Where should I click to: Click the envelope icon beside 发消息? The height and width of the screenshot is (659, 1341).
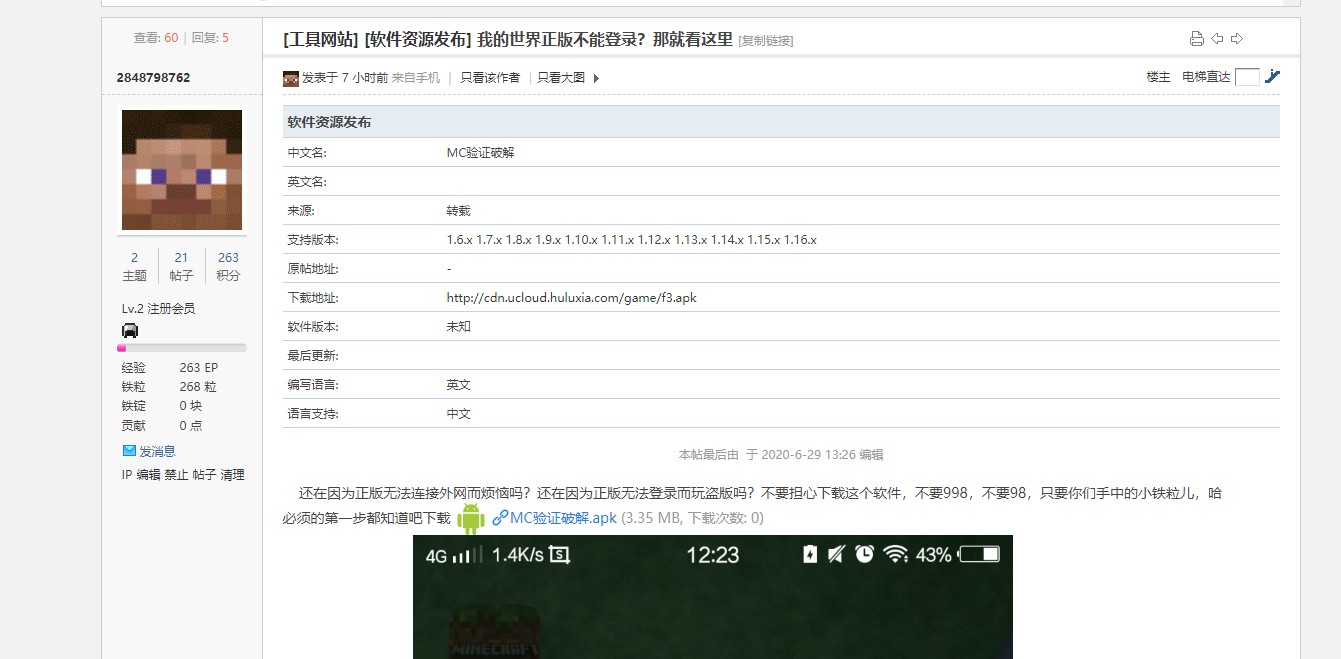pos(129,451)
